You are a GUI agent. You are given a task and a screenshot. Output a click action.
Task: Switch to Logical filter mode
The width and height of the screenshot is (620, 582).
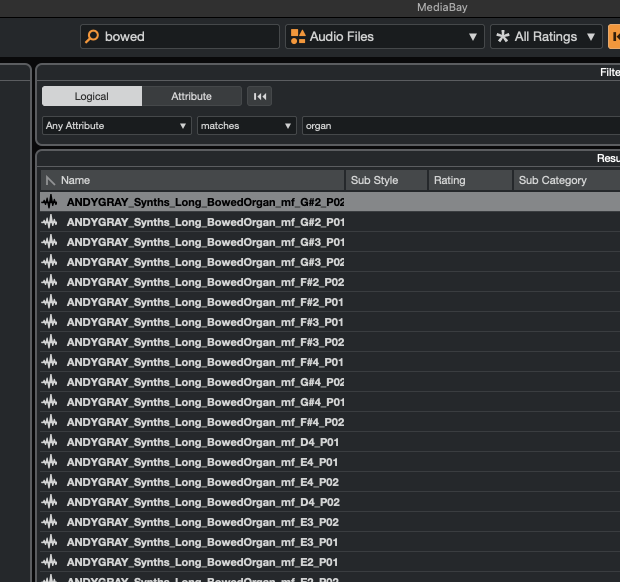[92, 96]
